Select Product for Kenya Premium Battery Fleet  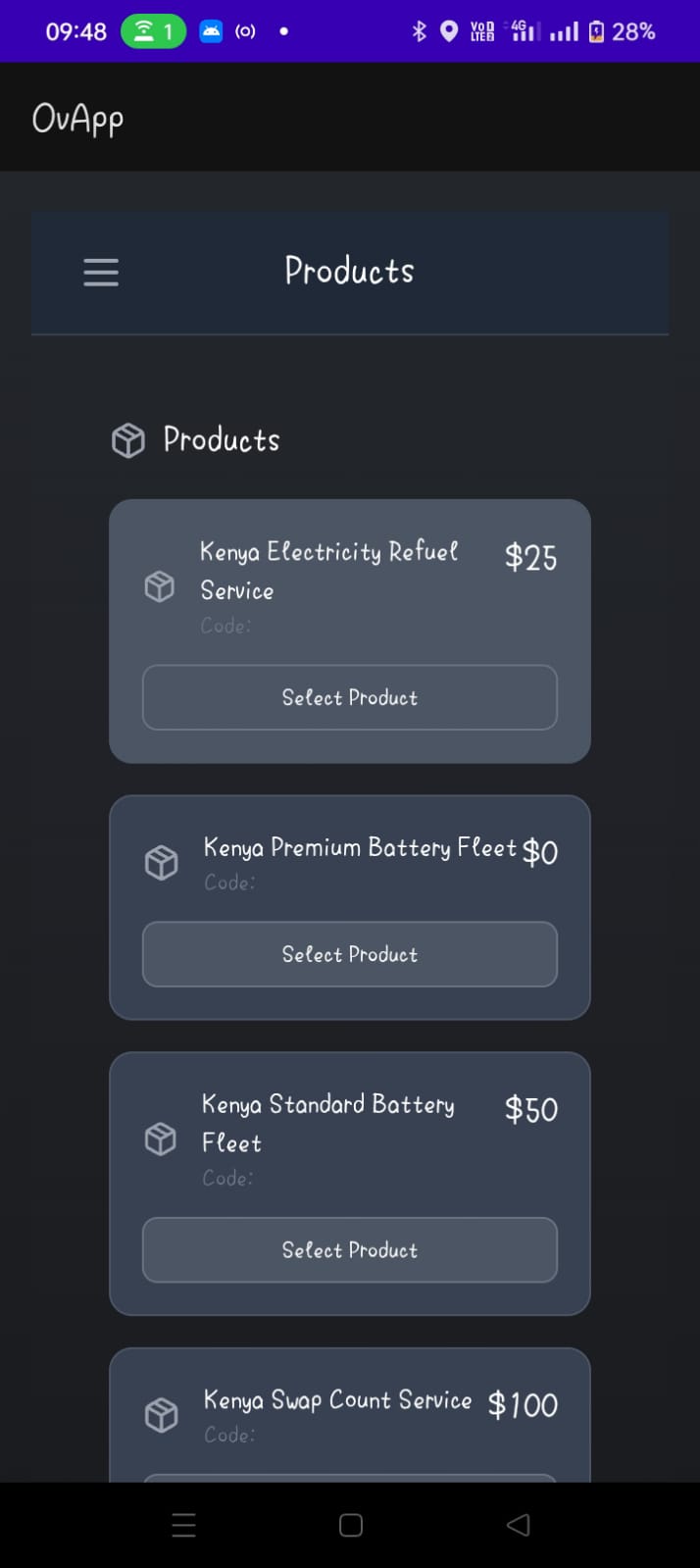coord(349,953)
